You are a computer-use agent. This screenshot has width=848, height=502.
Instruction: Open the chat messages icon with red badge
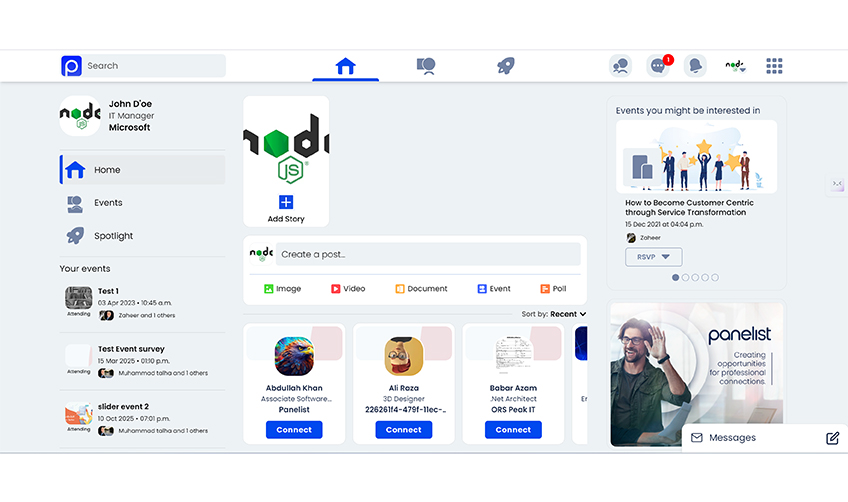657,66
